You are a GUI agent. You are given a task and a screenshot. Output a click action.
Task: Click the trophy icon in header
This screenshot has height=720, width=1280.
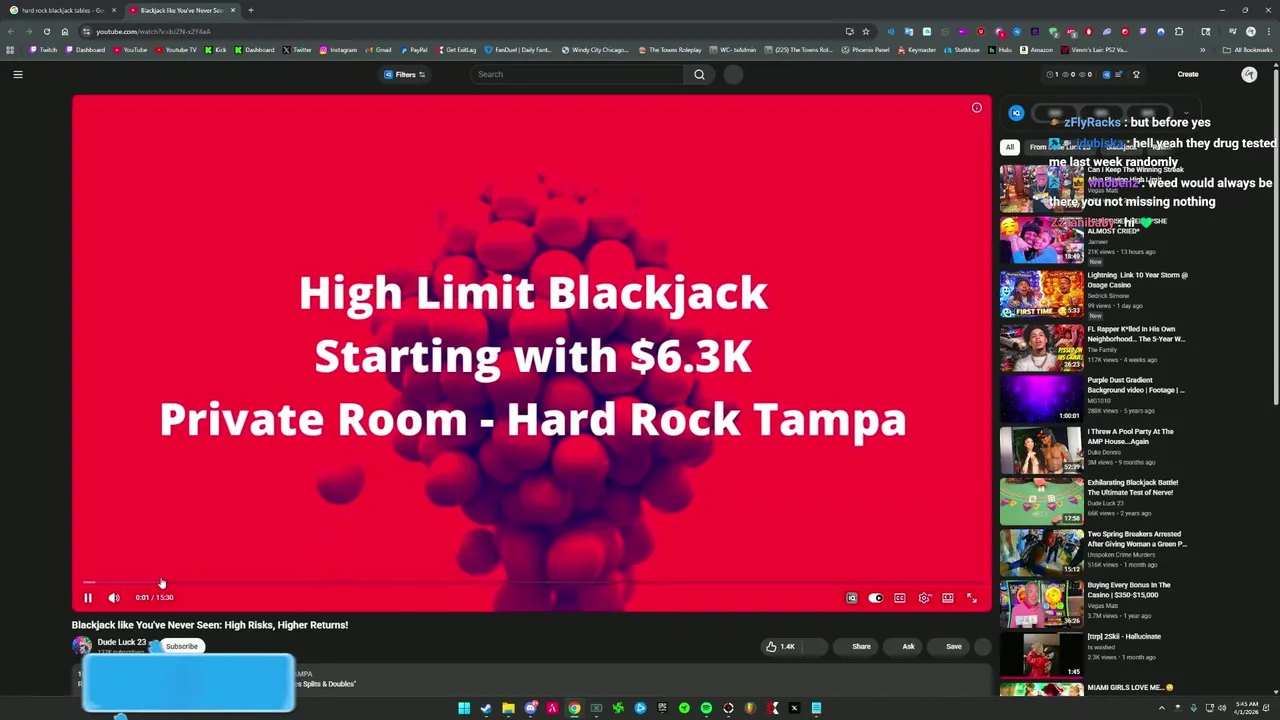[x=1136, y=74]
